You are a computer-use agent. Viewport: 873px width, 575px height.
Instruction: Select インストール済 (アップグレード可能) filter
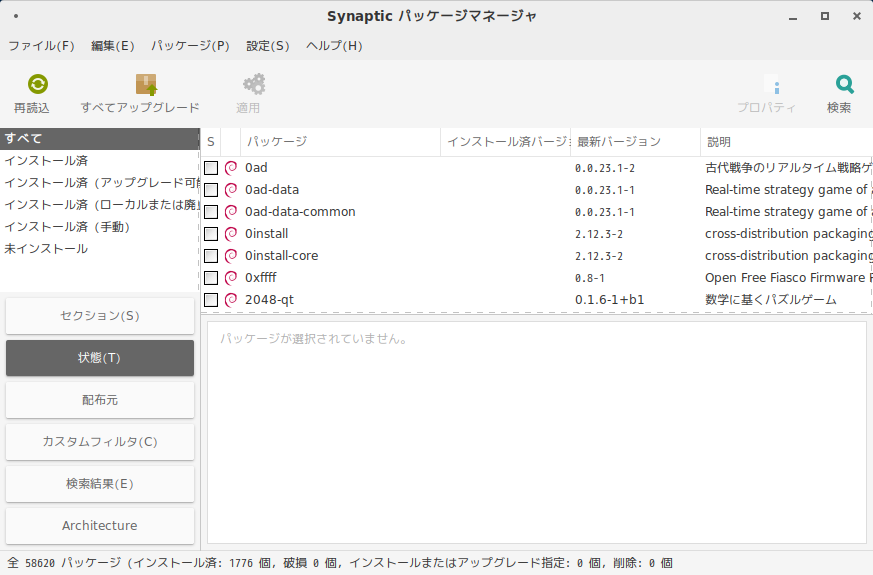coord(100,183)
